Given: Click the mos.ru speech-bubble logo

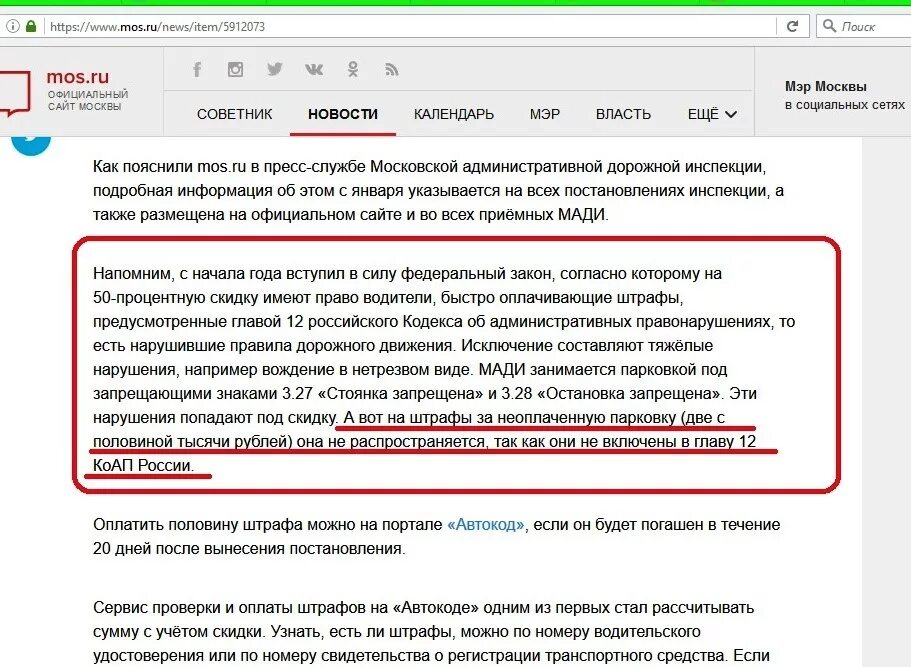Looking at the screenshot, I should point(15,93).
